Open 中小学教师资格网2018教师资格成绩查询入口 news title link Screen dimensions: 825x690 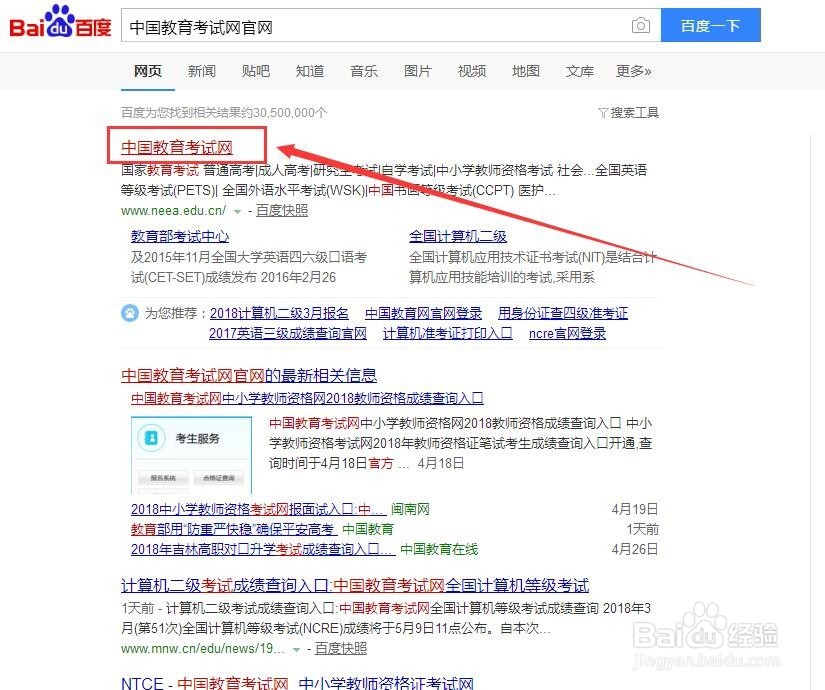click(x=307, y=398)
